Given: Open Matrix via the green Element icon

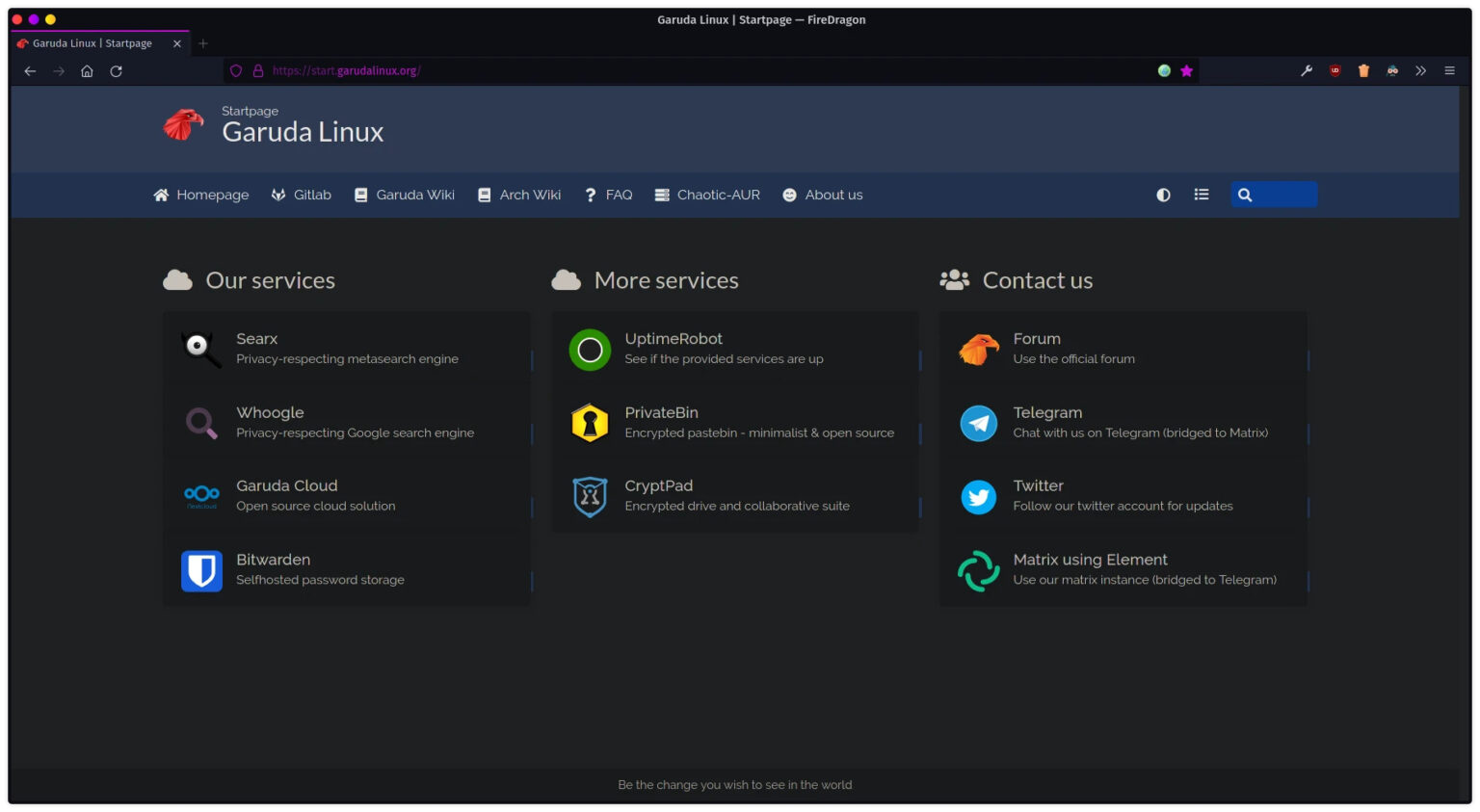Looking at the screenshot, I should (978, 570).
